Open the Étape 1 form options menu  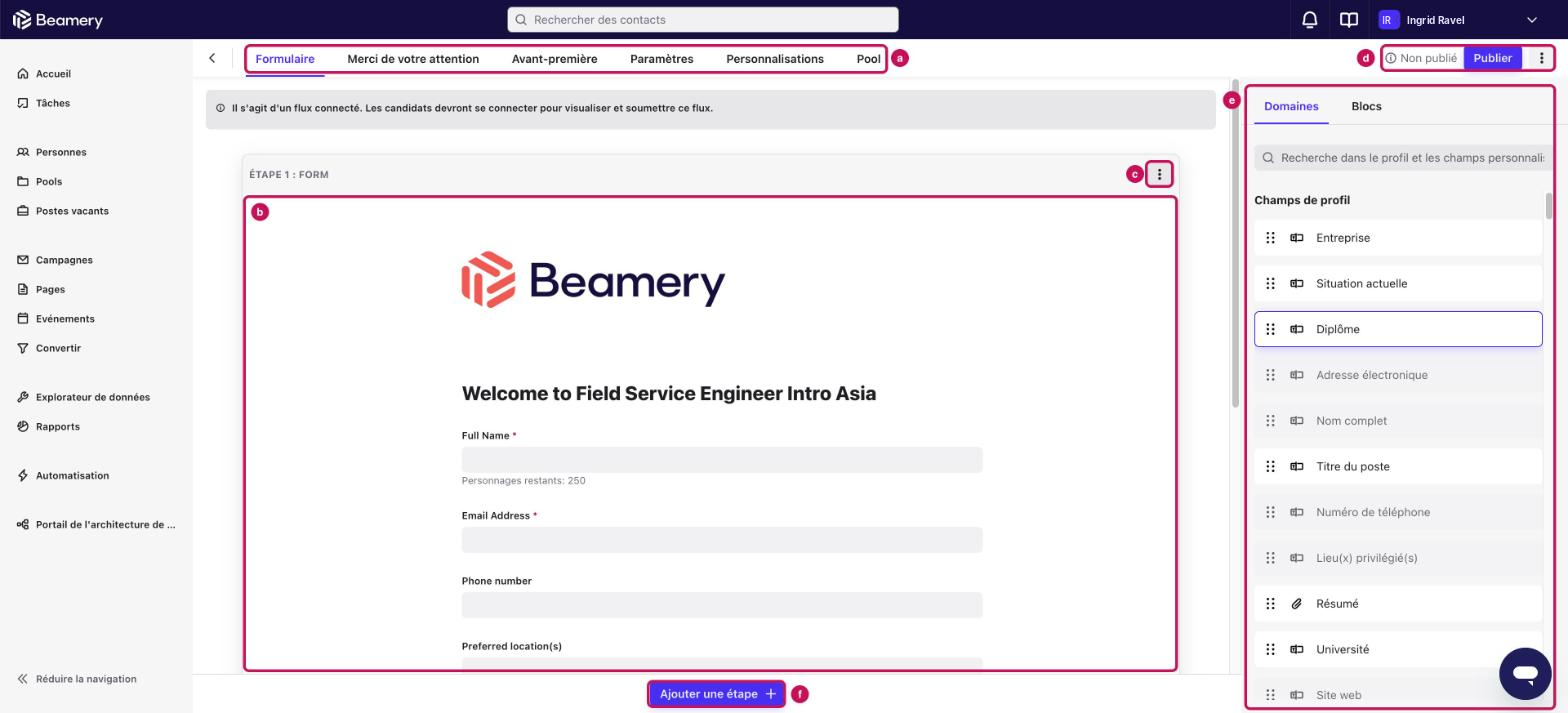point(1159,174)
